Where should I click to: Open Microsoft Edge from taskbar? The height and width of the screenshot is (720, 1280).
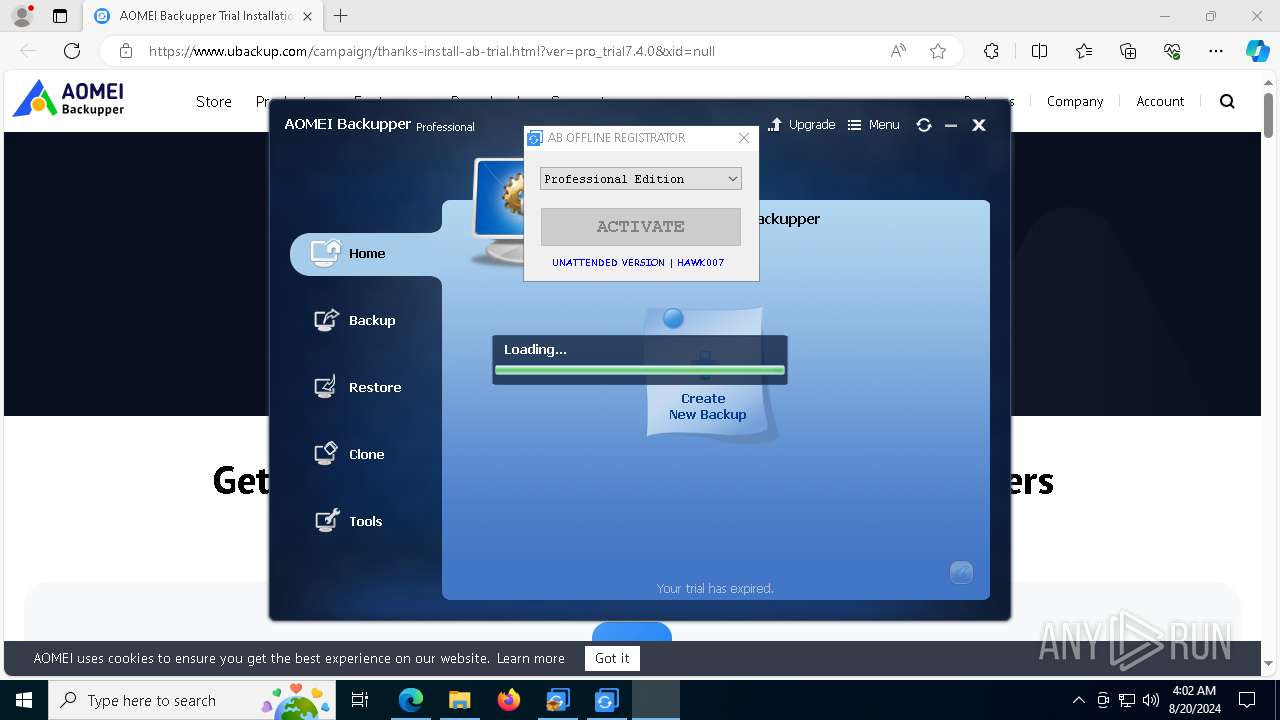point(411,700)
